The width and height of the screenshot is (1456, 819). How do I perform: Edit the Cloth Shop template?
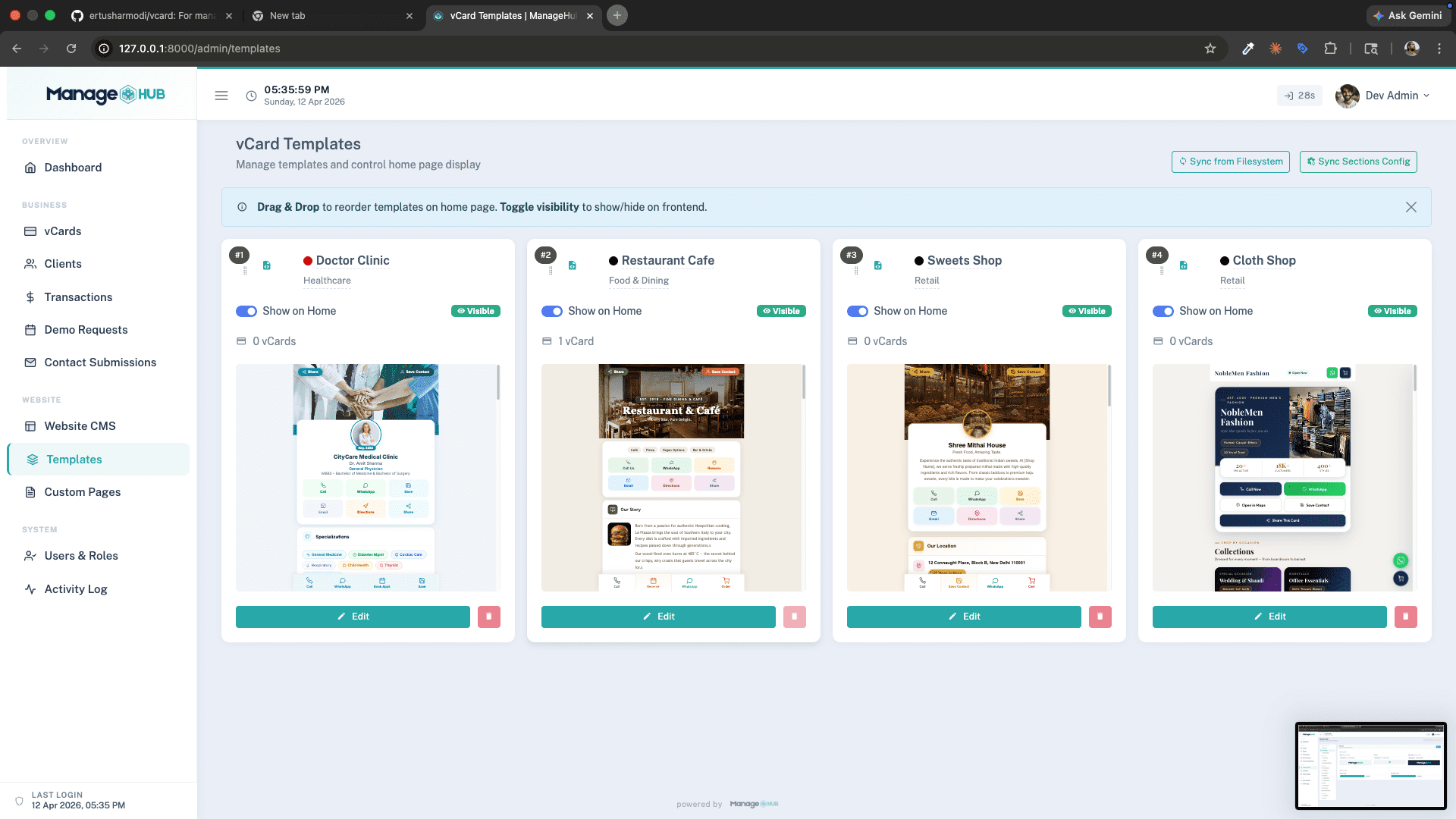pyautogui.click(x=1269, y=617)
